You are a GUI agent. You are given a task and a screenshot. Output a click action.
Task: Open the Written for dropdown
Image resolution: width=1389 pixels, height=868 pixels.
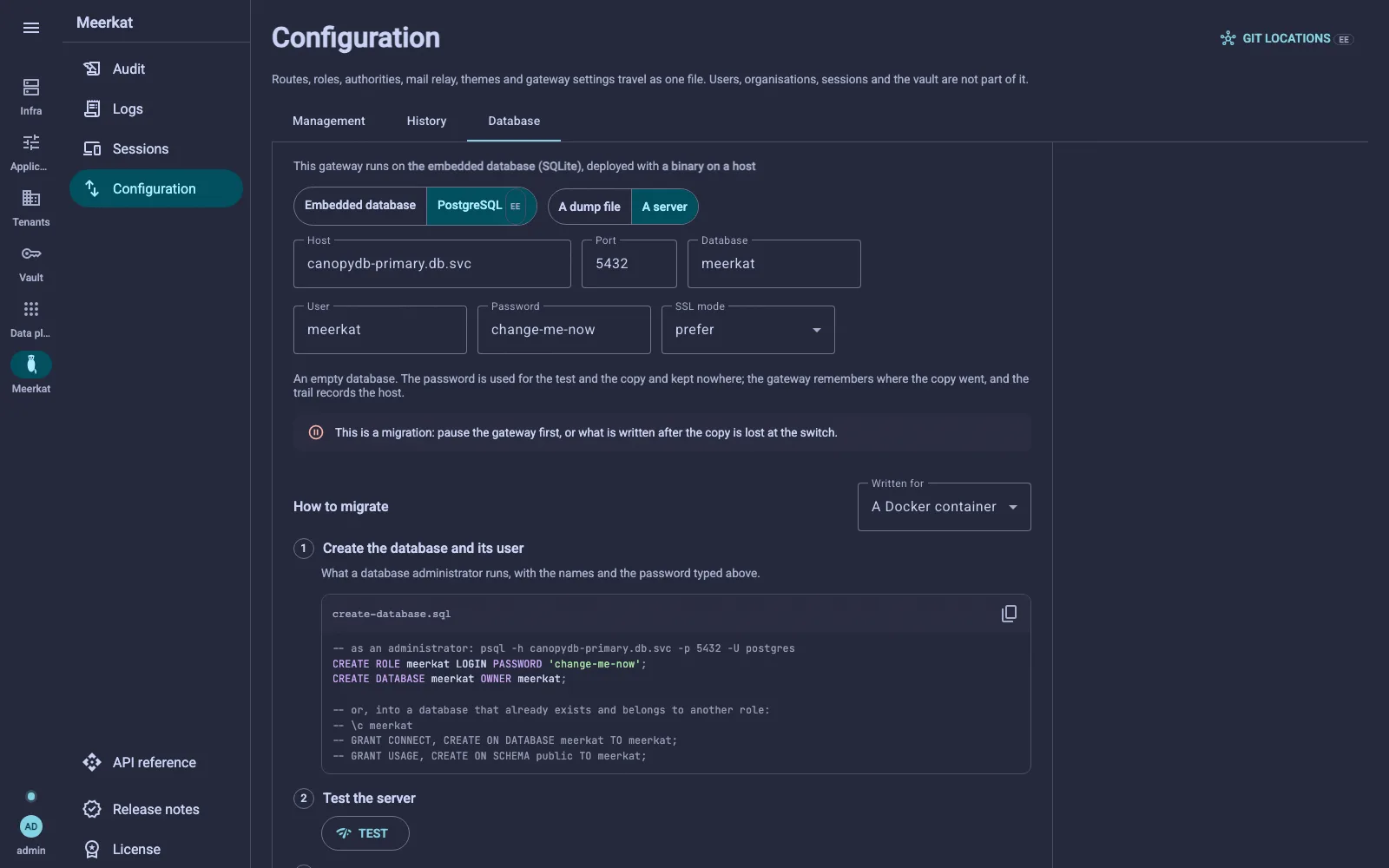[x=945, y=507]
